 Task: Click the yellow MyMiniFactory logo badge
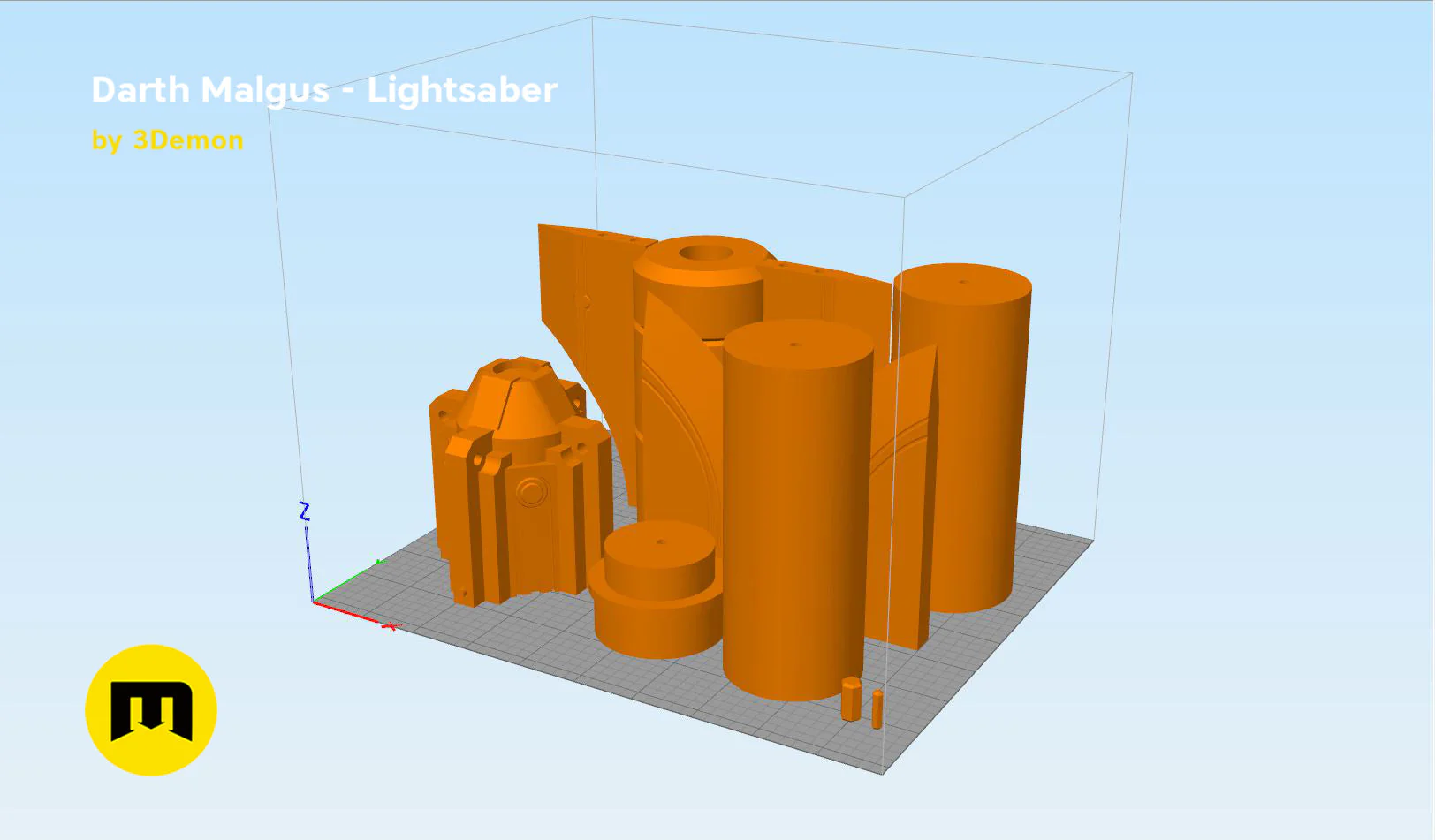[151, 710]
